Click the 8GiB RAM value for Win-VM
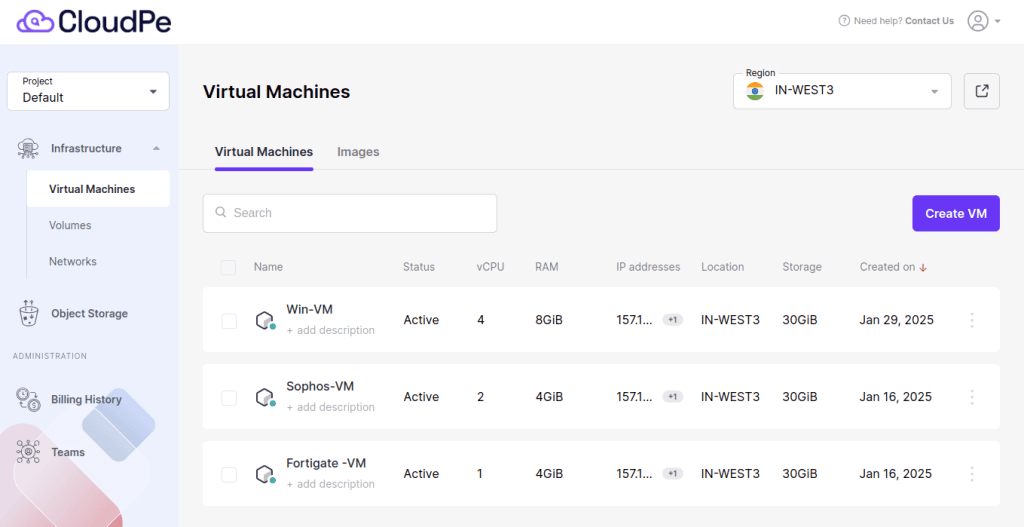 click(549, 320)
